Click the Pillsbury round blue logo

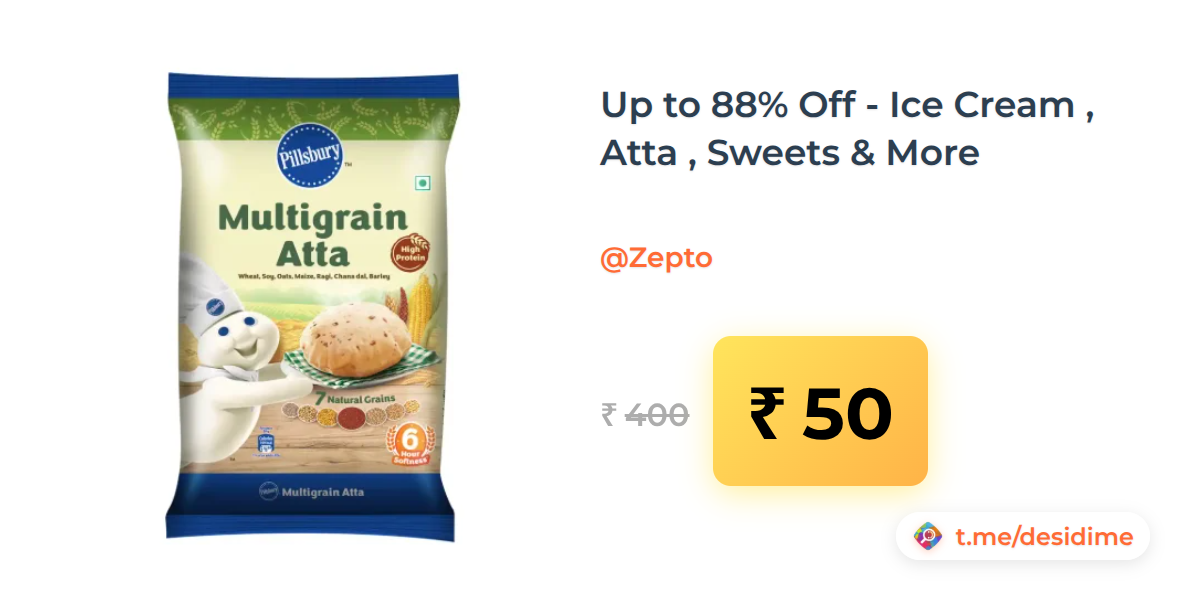(310, 157)
